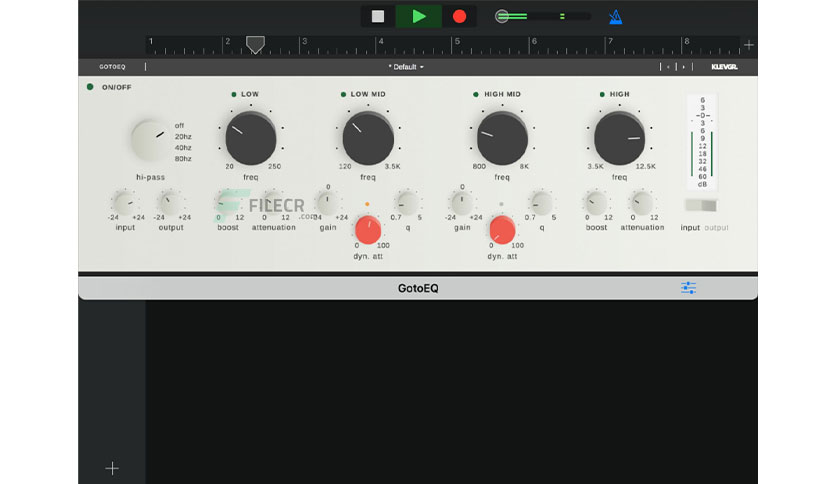This screenshot has height=484, width=836.
Task: Click the HIGH MID band freq knob
Action: [502, 138]
